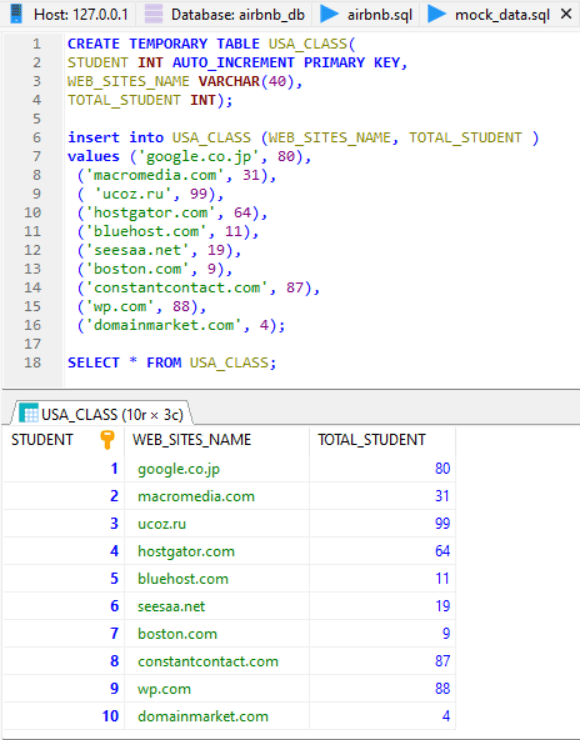Click the play icon on mock_data.sql tab
This screenshot has height=740, width=580.
[x=437, y=14]
